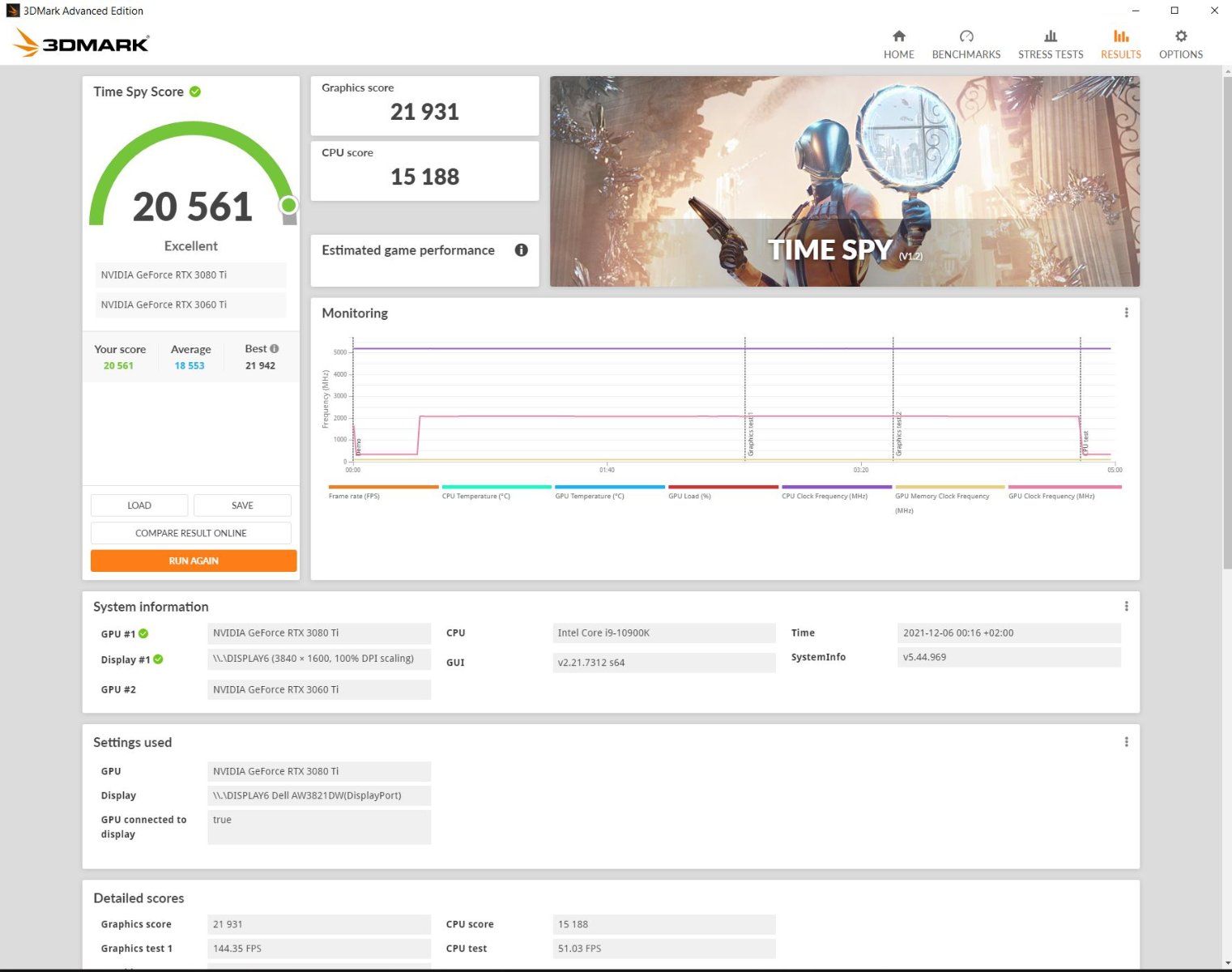Click Graphics test 1 value 144.35 FPS
The width and height of the screenshot is (1232, 972).
(x=319, y=949)
